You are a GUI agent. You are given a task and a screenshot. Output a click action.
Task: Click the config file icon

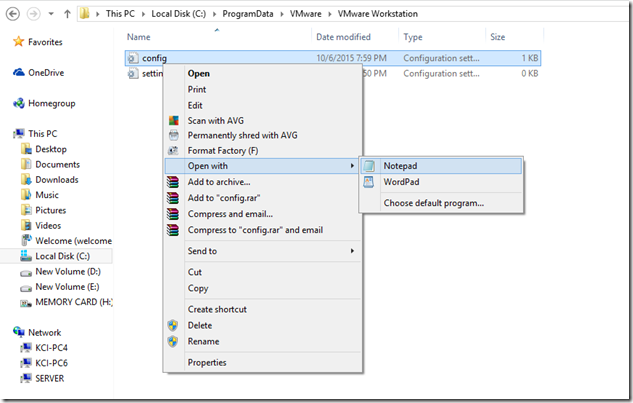point(133,58)
